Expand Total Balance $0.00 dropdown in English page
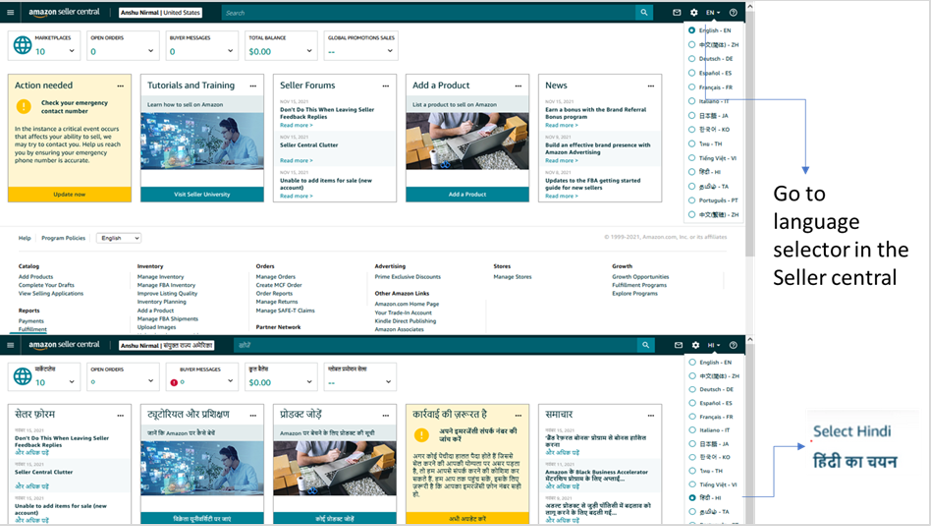Image resolution: width=938 pixels, height=526 pixels. point(309,51)
